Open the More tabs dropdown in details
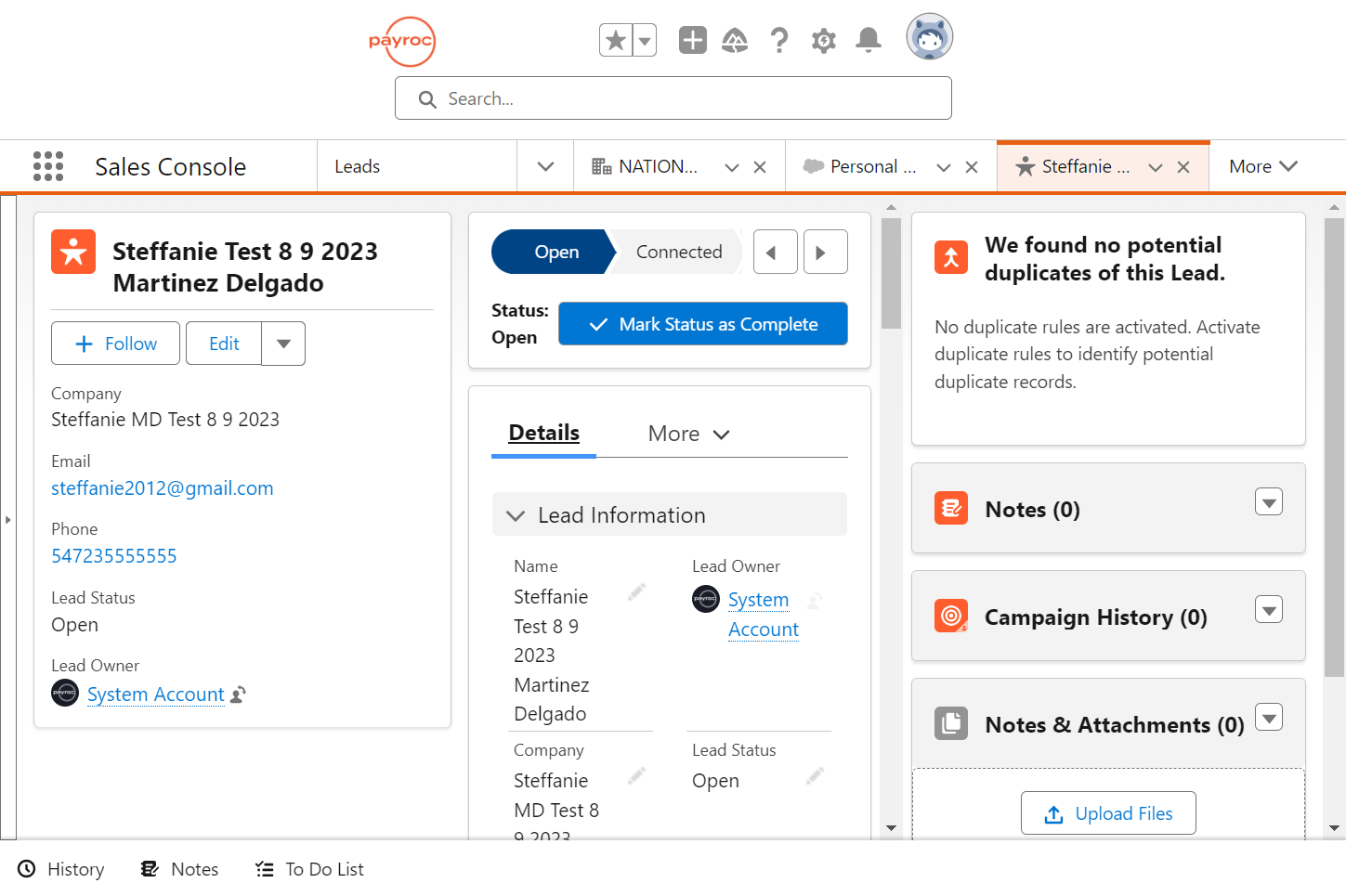 tap(689, 434)
